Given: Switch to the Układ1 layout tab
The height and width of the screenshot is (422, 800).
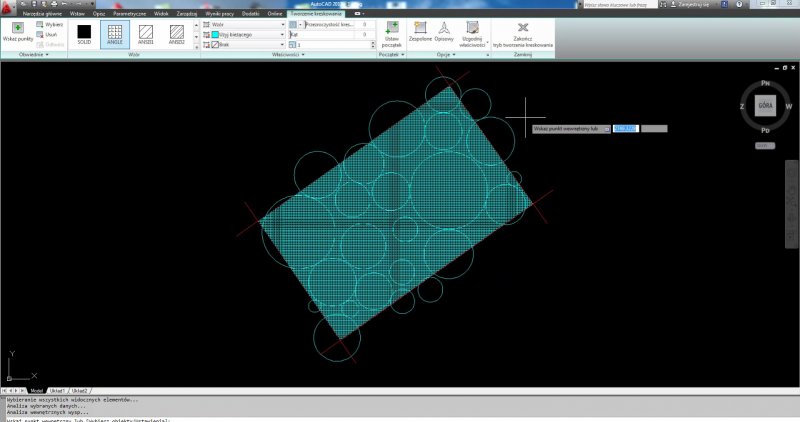Looking at the screenshot, I should tap(58, 390).
